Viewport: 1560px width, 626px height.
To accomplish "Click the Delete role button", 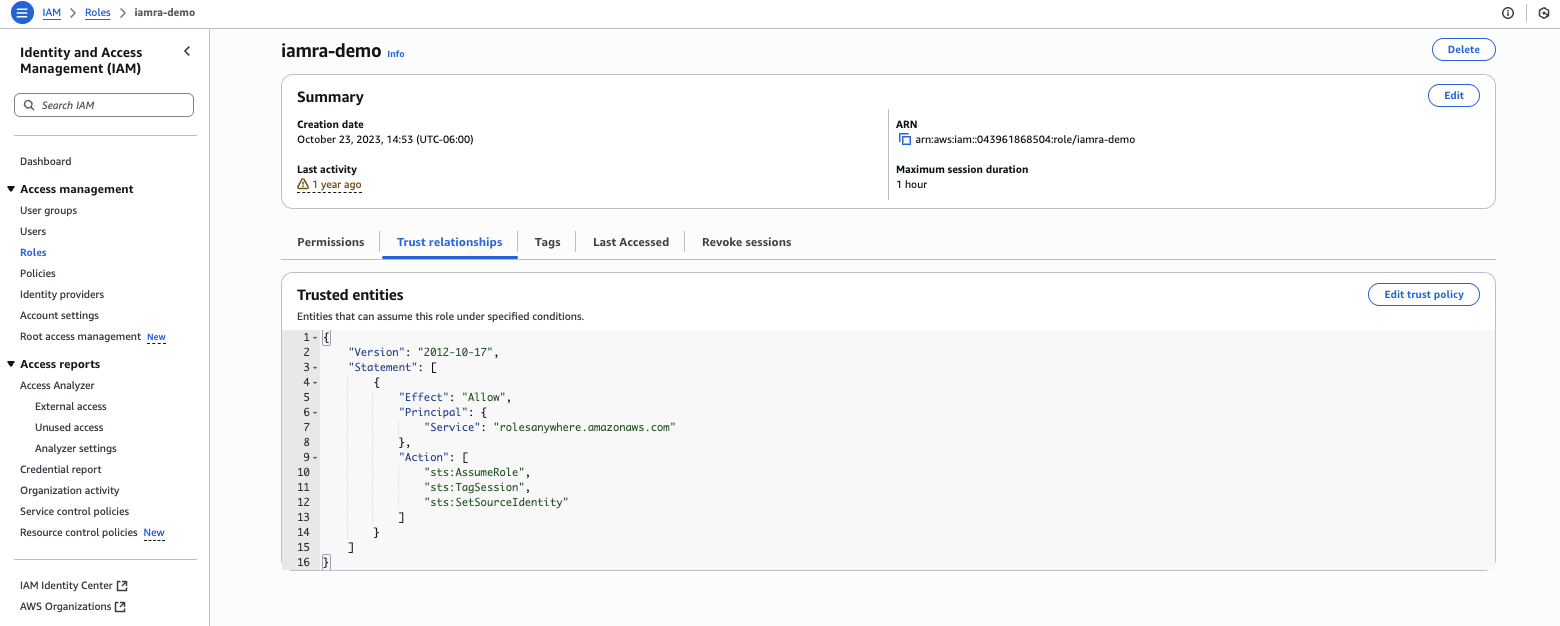I will tap(1463, 49).
